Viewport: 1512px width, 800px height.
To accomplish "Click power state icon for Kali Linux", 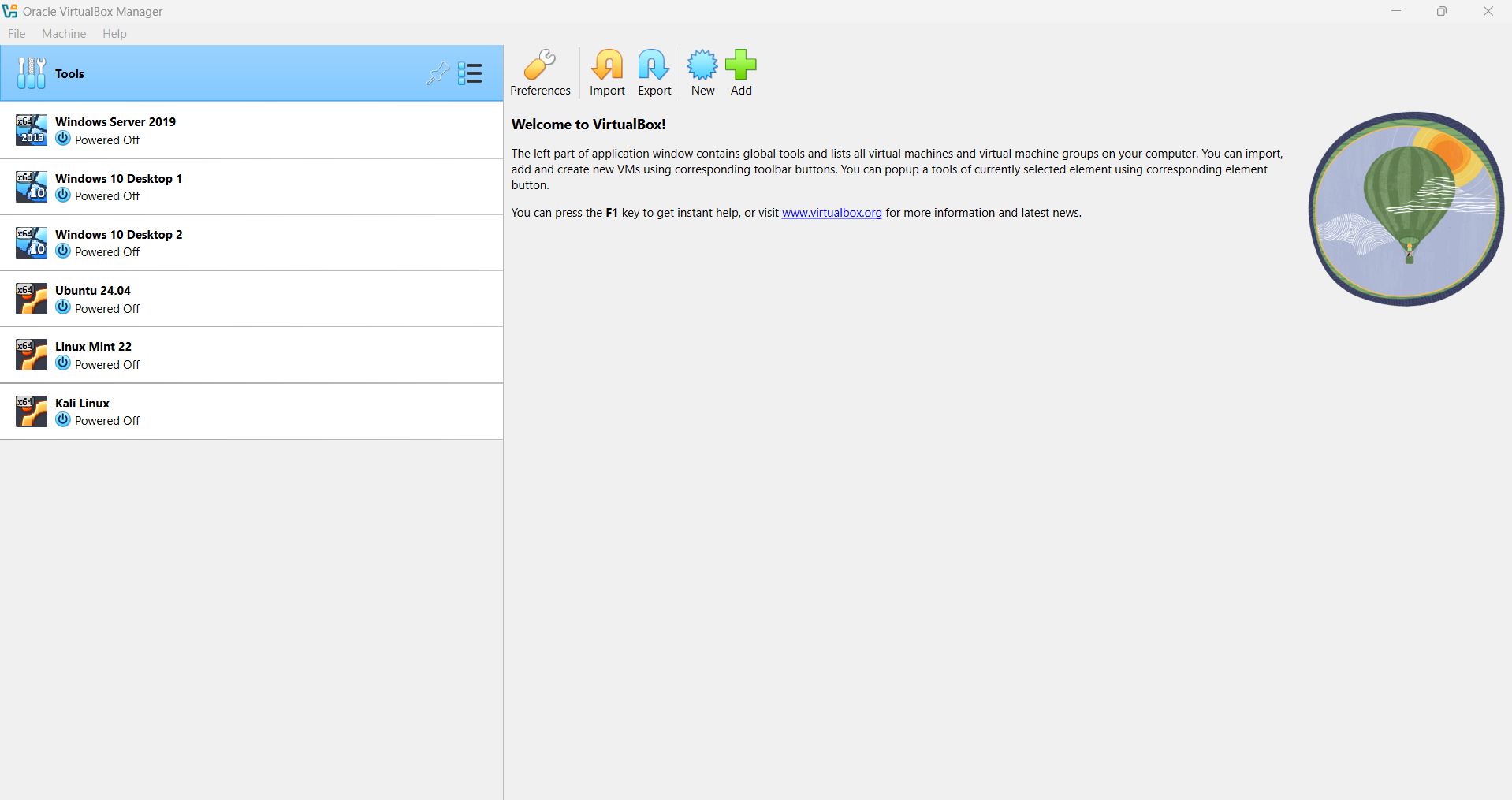I will (63, 419).
